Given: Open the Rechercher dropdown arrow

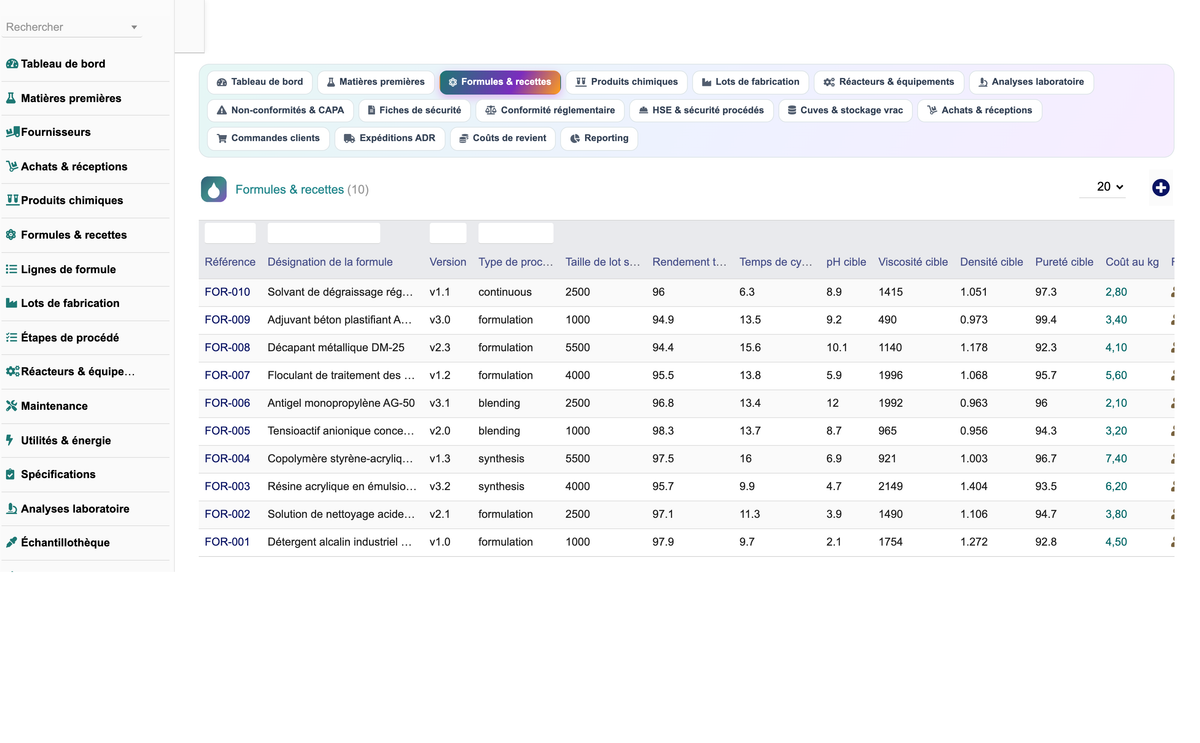Looking at the screenshot, I should click(134, 27).
